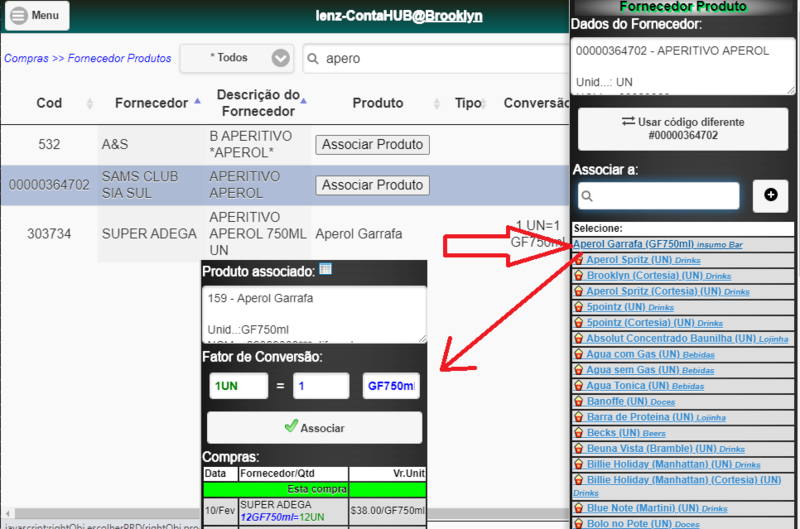This screenshot has height=529, width=800.
Task: Click the 0000364702 code cell
Action: coord(49,185)
